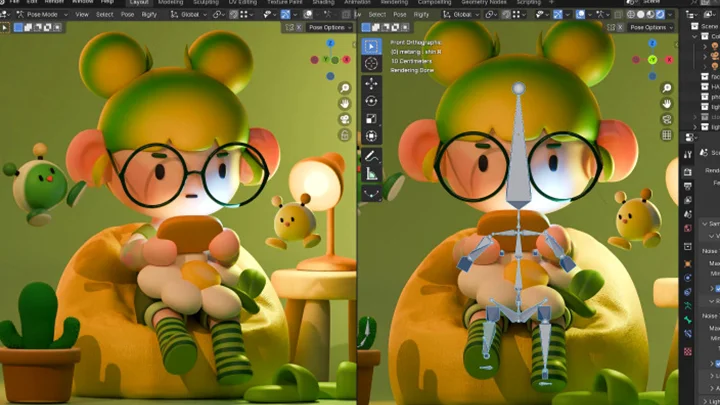Select the Scale tool in toolbar
Screen dimensions: 720x405
371,118
